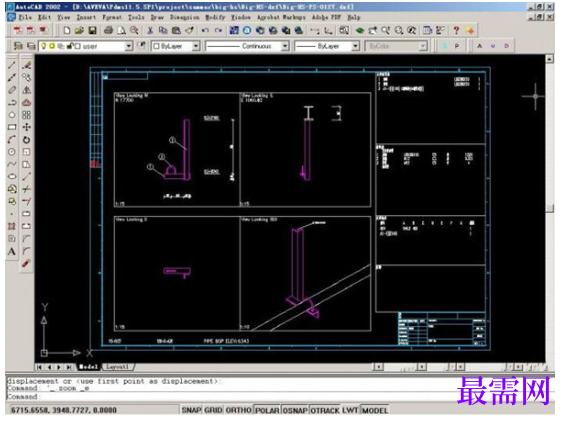The height and width of the screenshot is (422, 569).
Task: Click the last layout tab navigation arrow
Action: pos(69,367)
